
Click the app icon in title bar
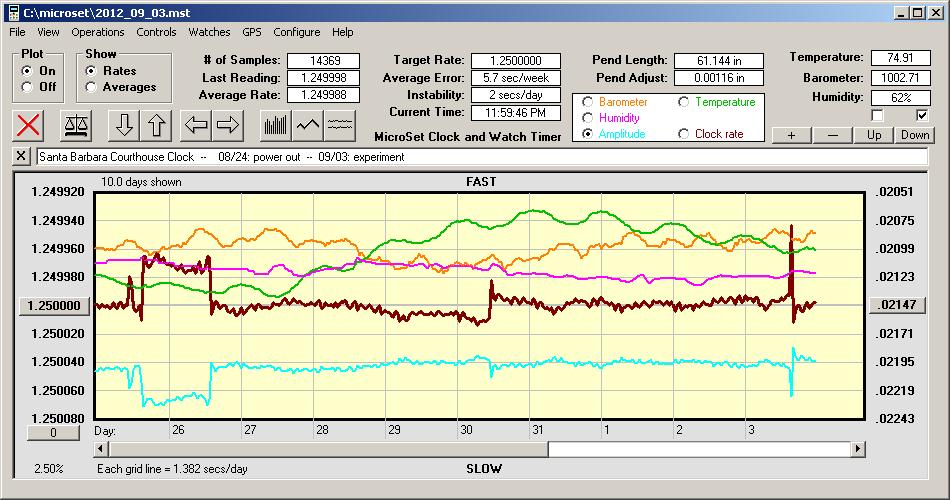tap(13, 13)
